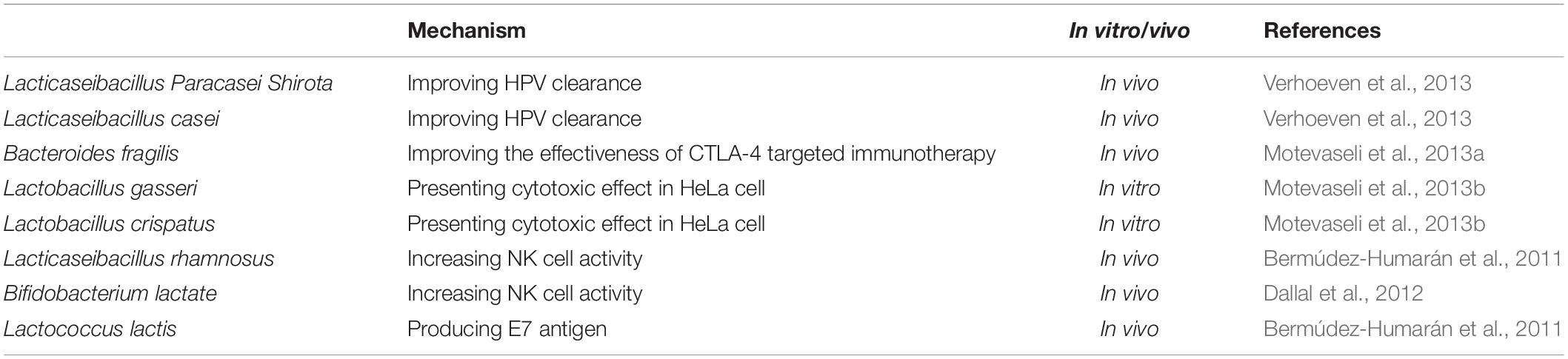Select the Lacticaseibacillus Paracasei Shirota row name

(x=168, y=84)
